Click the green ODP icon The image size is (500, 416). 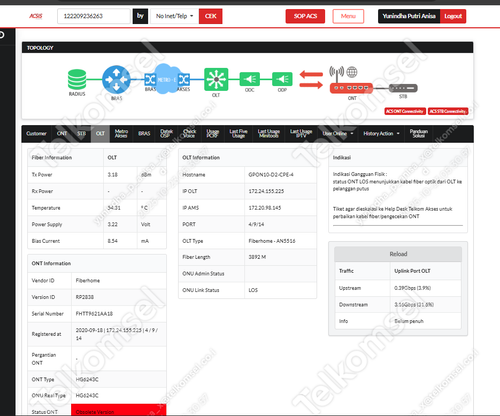(x=282, y=79)
